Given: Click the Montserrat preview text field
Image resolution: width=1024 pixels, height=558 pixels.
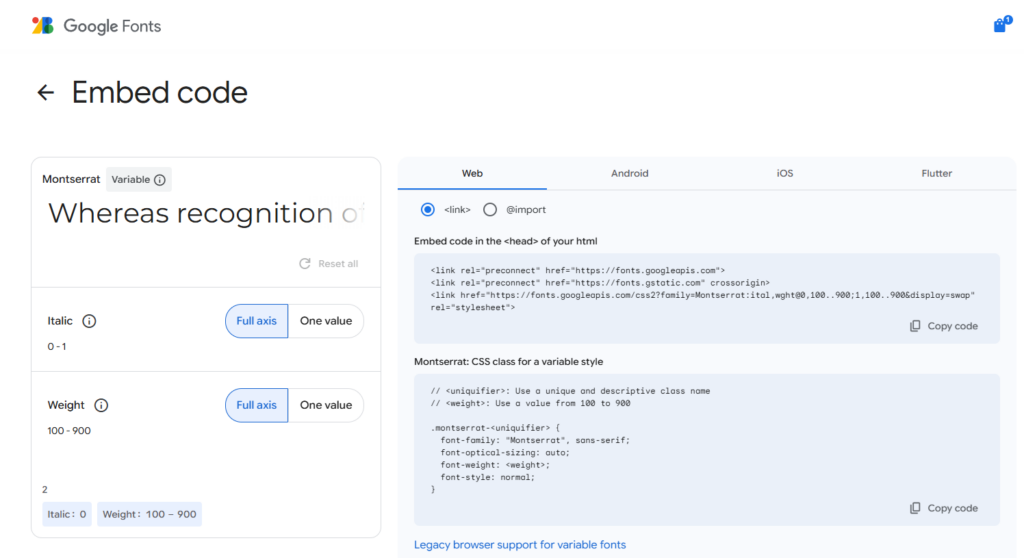Looking at the screenshot, I should 205,213.
